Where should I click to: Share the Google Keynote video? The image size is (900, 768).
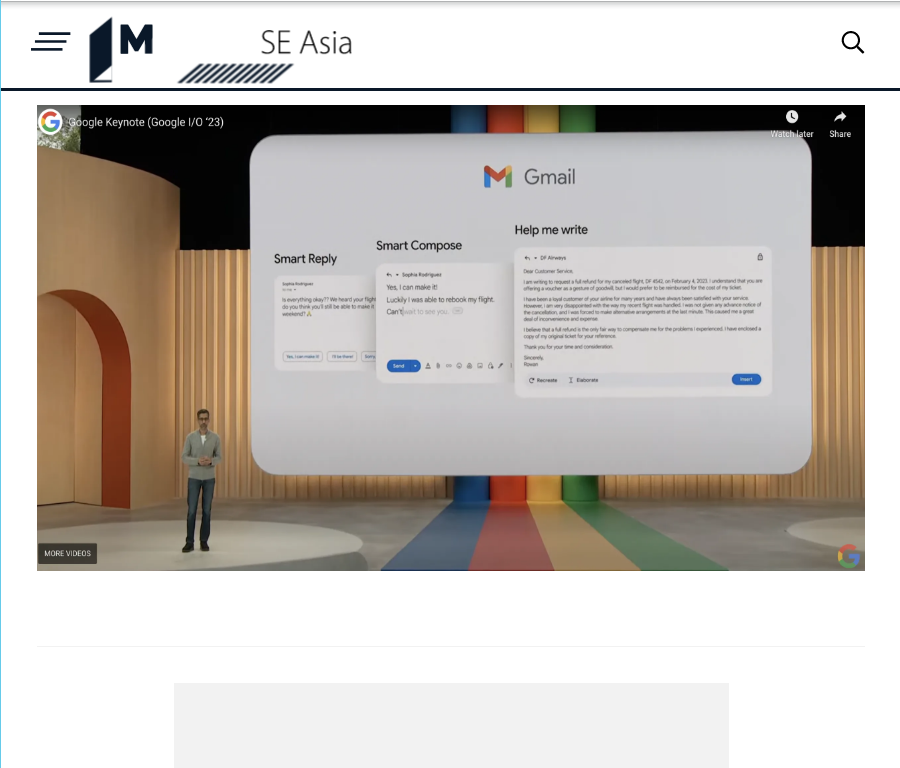840,124
